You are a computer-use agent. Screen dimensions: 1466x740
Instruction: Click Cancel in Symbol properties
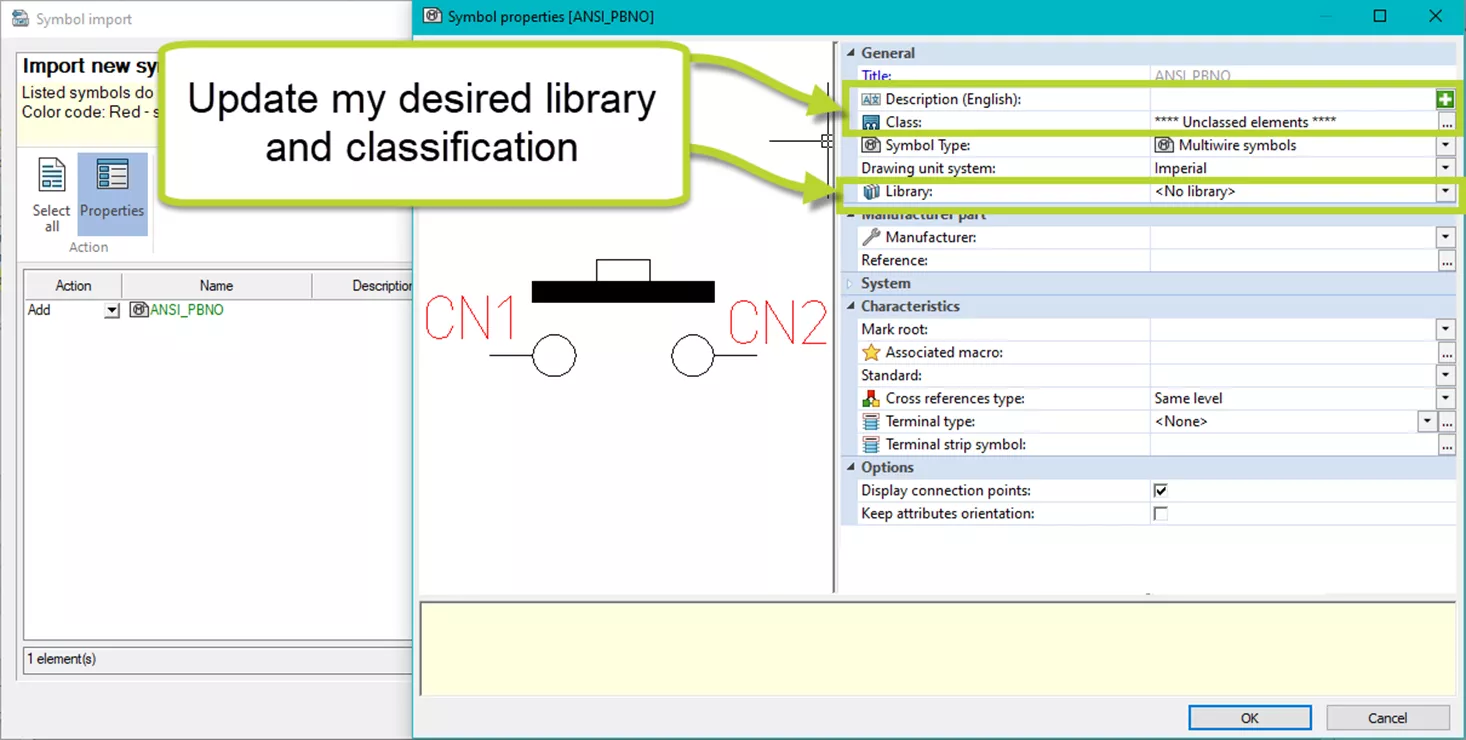pyautogui.click(x=1387, y=718)
